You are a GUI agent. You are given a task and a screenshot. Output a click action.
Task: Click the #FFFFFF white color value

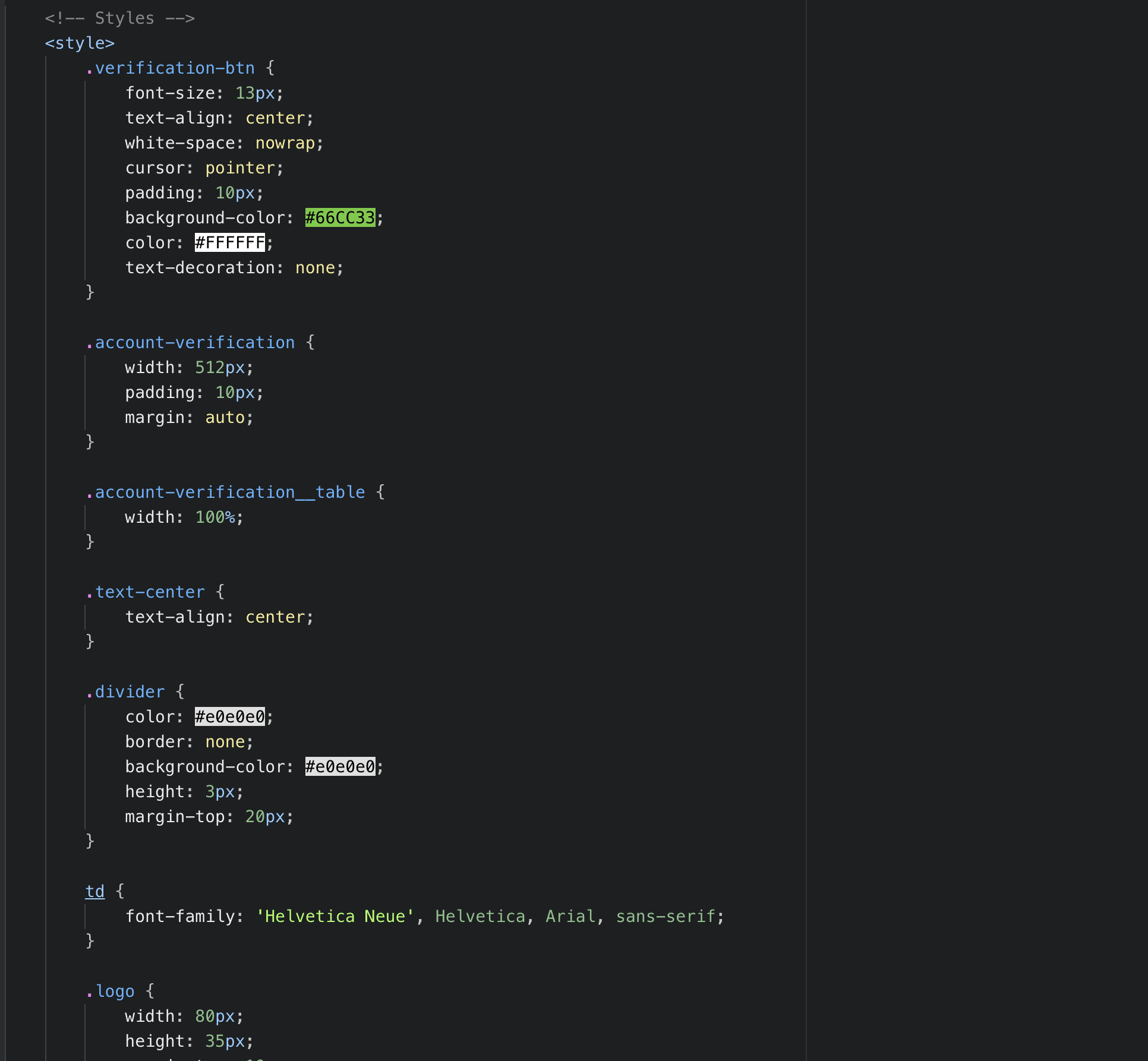(230, 243)
